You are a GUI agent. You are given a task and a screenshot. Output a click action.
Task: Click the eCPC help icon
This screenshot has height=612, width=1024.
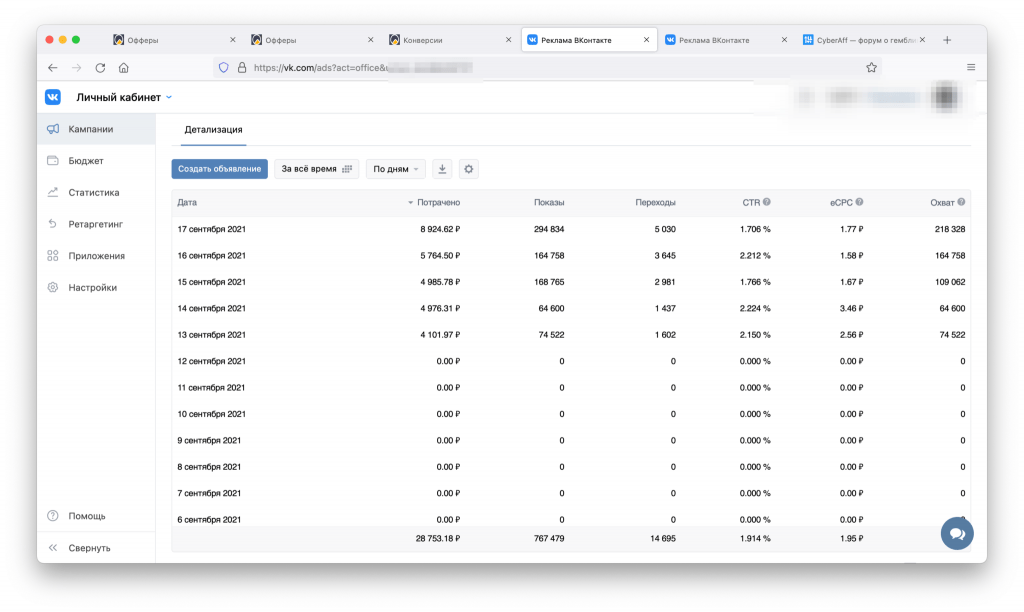point(859,202)
